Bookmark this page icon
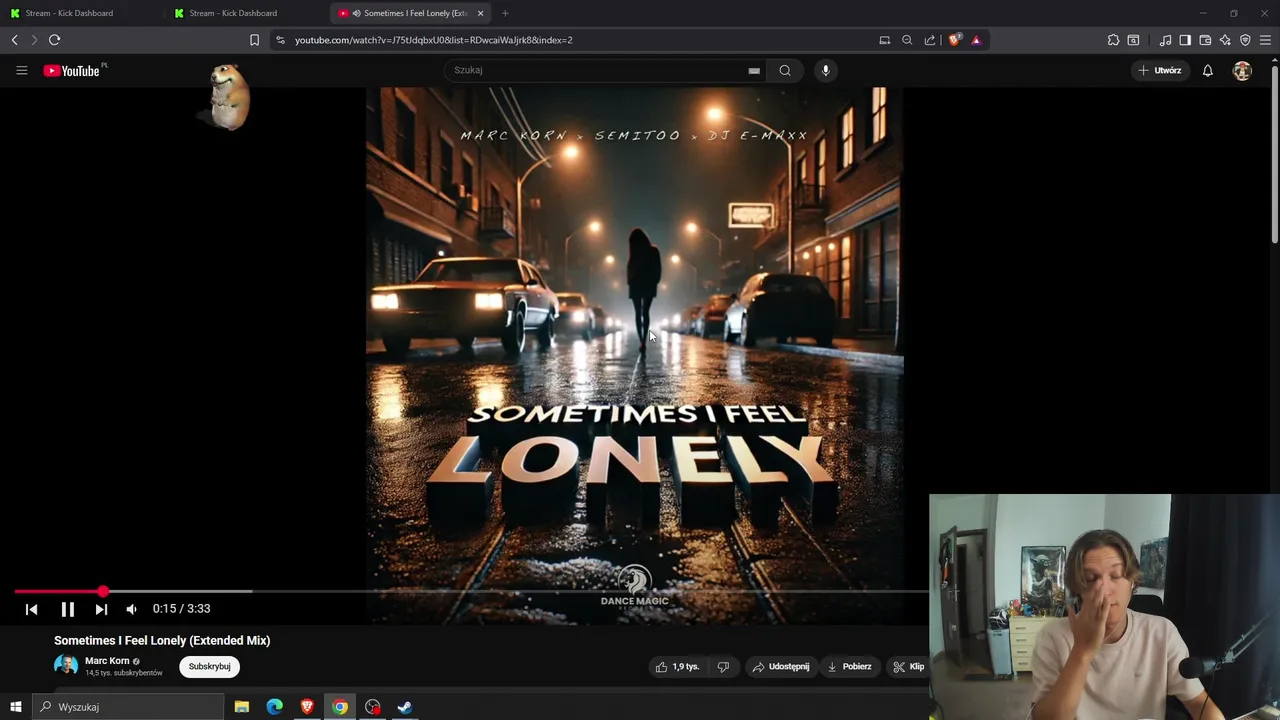Screen dimensions: 1280x720 click(x=254, y=40)
